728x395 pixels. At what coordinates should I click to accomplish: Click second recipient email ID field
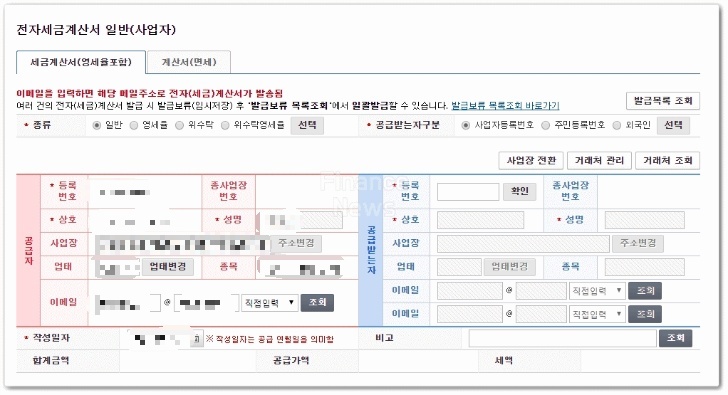pyautogui.click(x=470, y=314)
